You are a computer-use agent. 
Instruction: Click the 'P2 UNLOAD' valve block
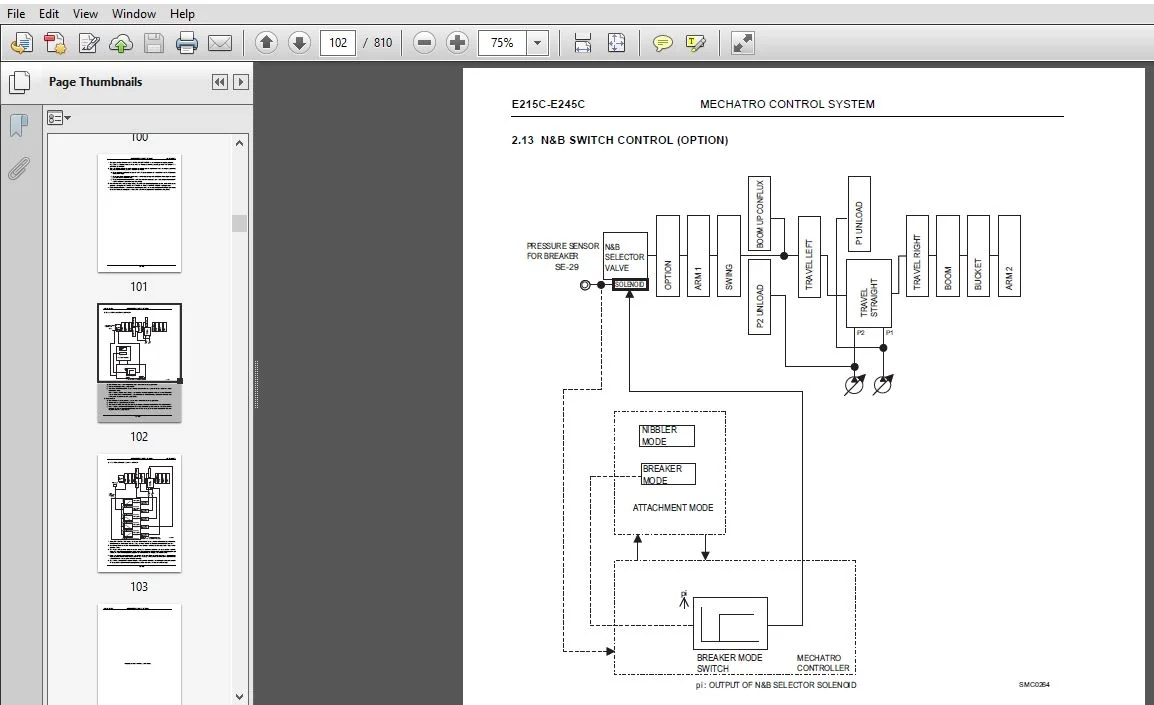[760, 297]
